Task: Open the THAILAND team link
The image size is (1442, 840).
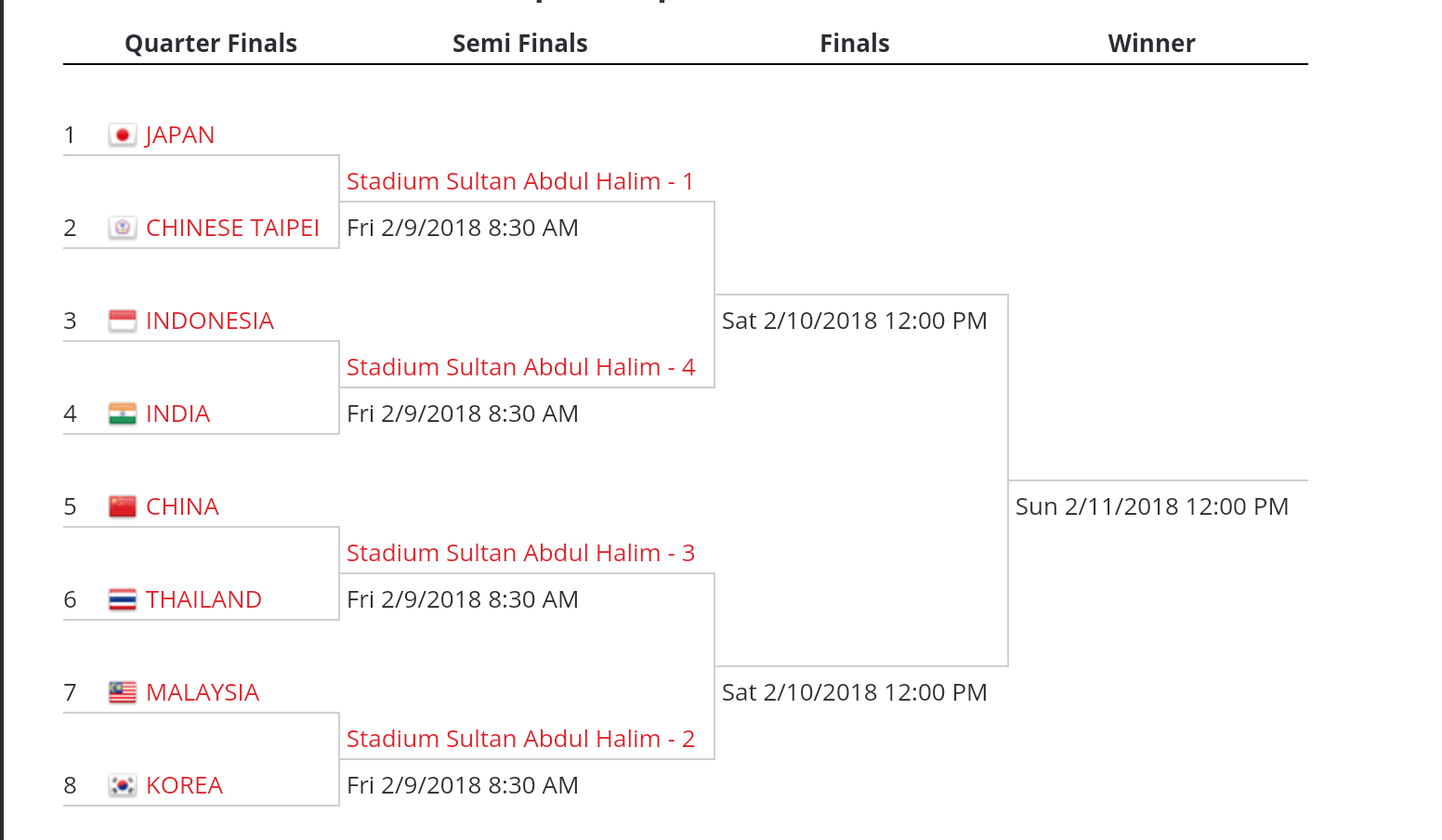Action: point(203,600)
